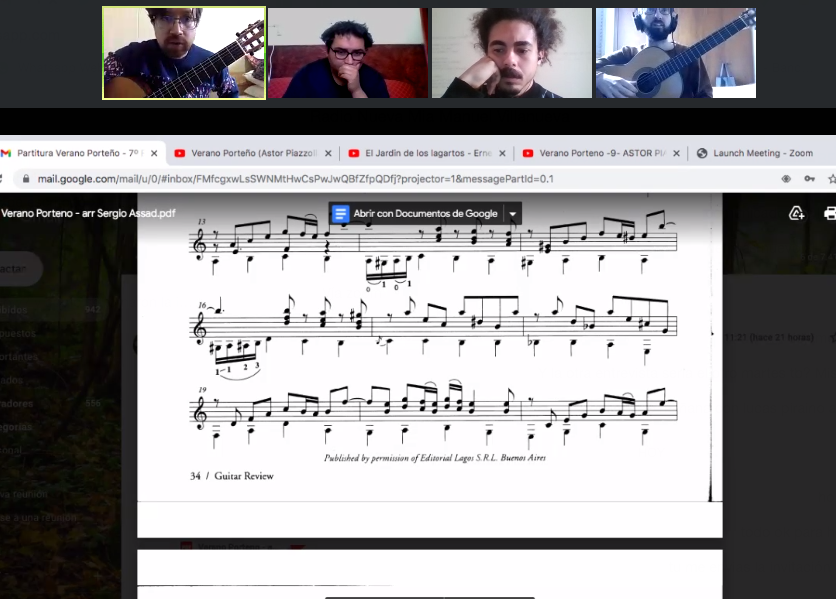The width and height of the screenshot is (836, 599).
Task: Click the globe favicon on Launch Meeting tab
Action: (702, 153)
